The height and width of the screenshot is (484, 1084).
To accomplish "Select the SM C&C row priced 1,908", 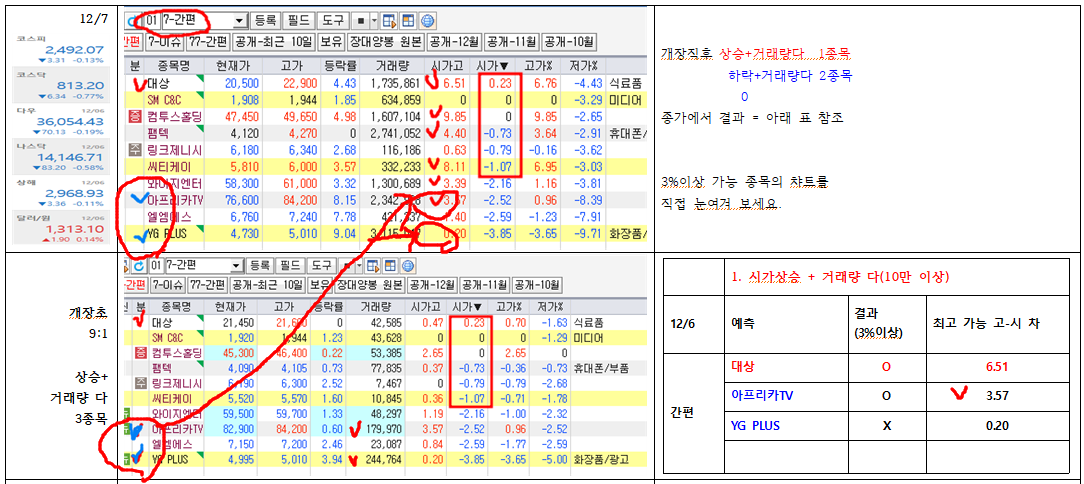I will (x=386, y=100).
